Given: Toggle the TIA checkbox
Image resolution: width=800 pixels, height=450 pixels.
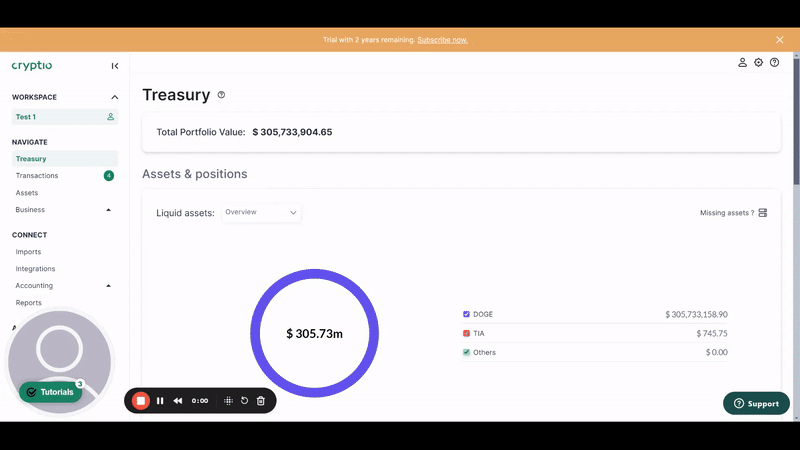Looking at the screenshot, I should 466,333.
